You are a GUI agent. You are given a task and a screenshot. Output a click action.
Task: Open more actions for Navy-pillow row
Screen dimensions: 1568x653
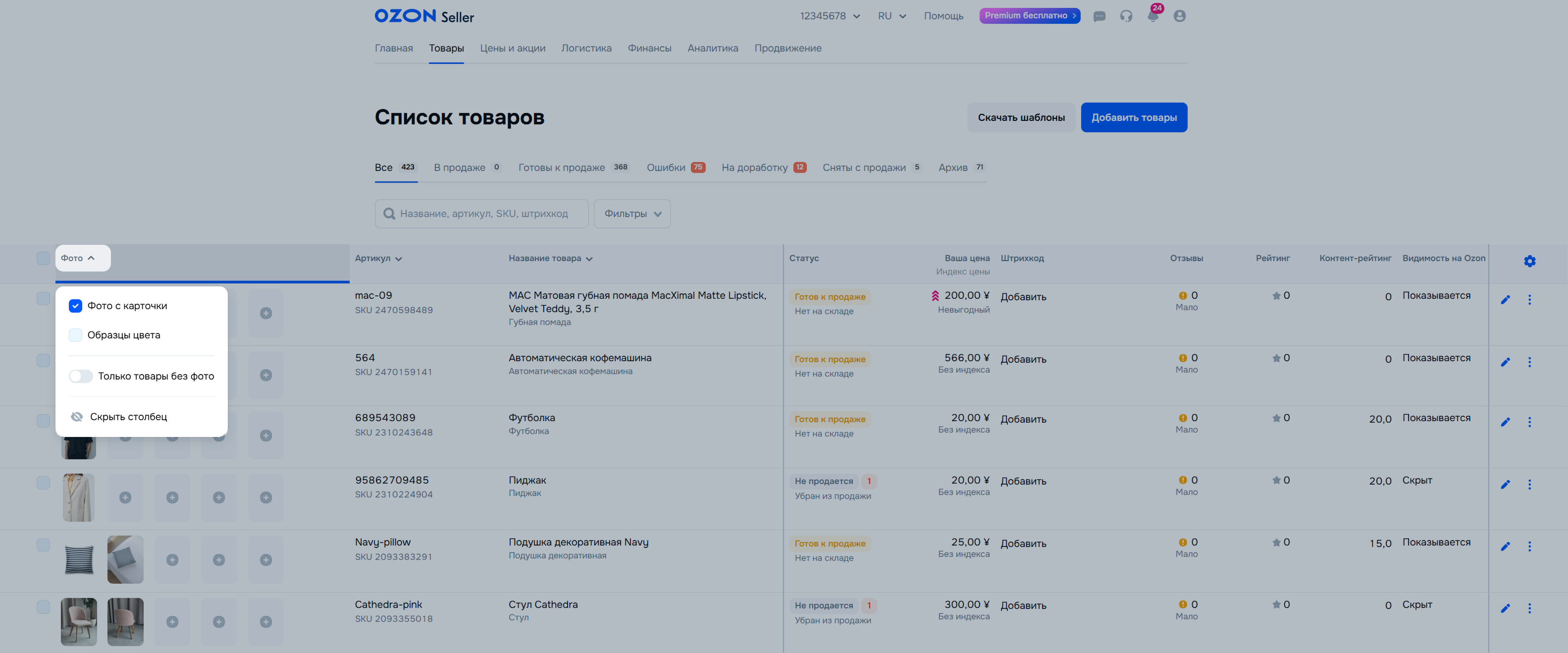click(x=1530, y=547)
